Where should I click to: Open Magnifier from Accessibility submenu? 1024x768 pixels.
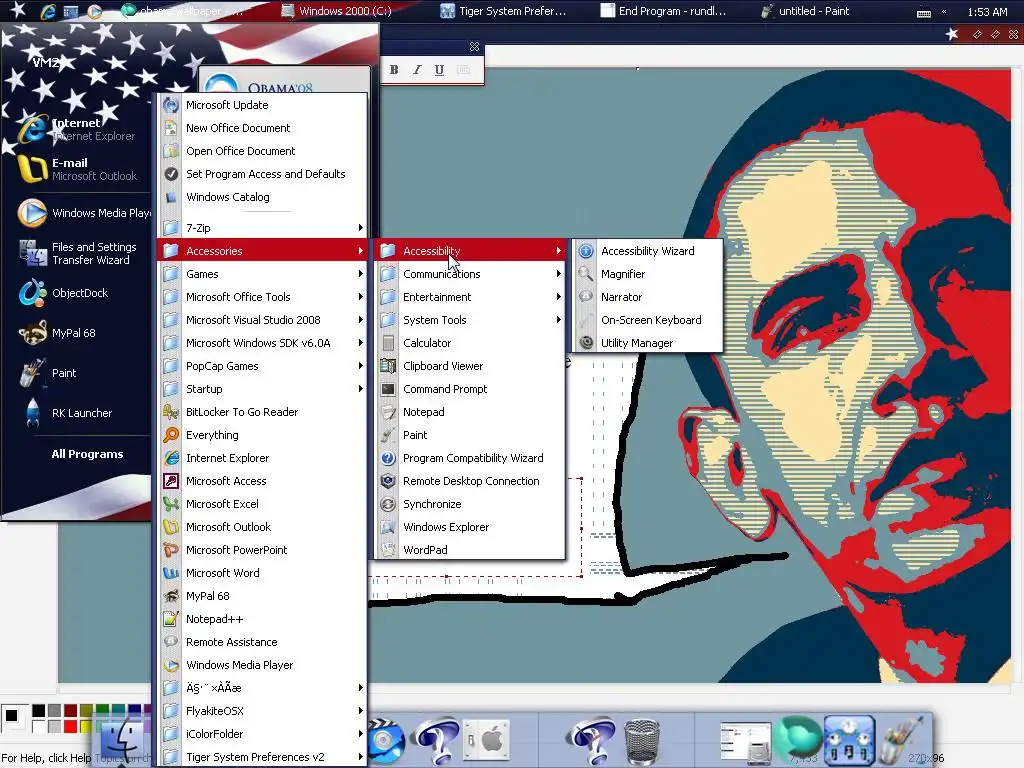click(x=648, y=274)
